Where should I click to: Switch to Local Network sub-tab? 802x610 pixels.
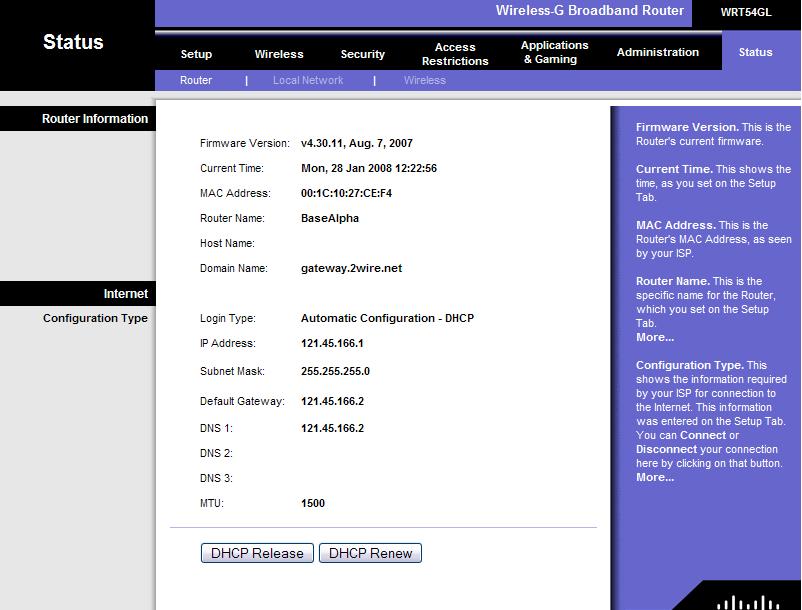click(x=308, y=80)
